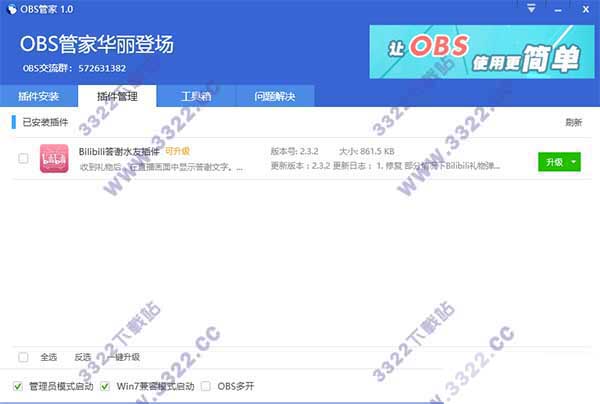
Task: Go to the 问题解决 tab
Action: click(275, 96)
